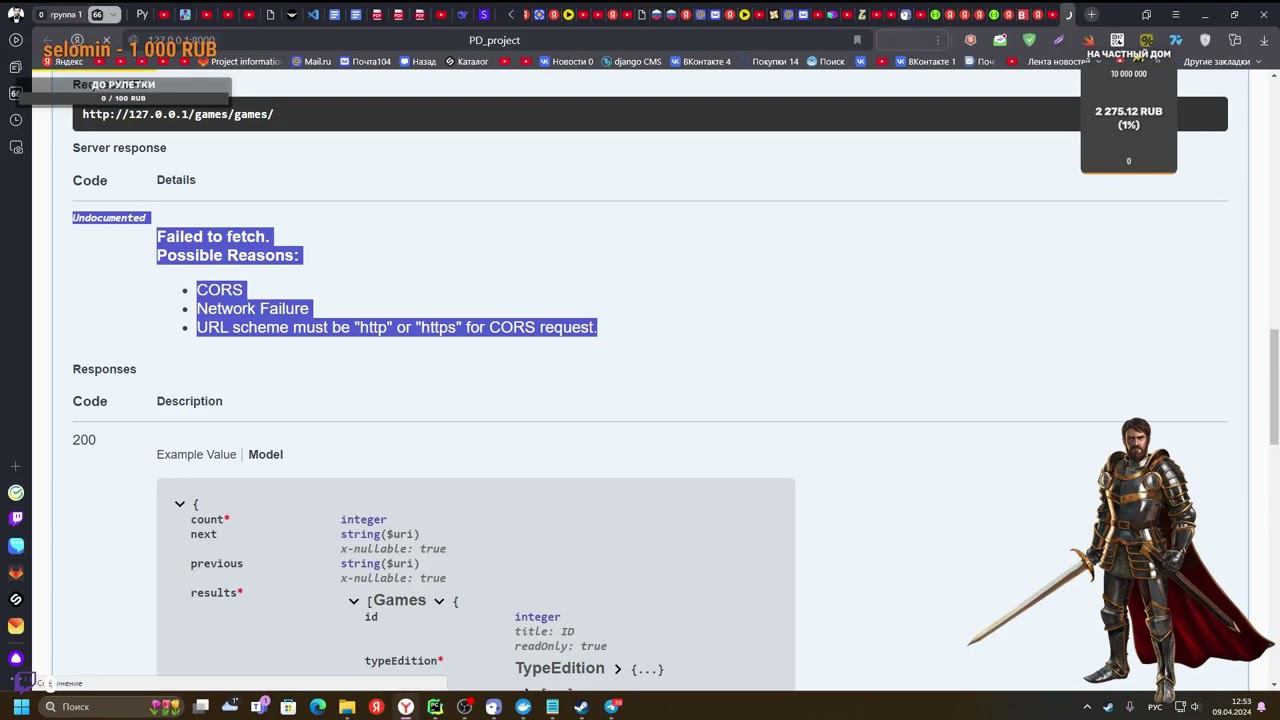
Task: Open Microsoft Edge from the taskbar
Action: click(x=318, y=707)
